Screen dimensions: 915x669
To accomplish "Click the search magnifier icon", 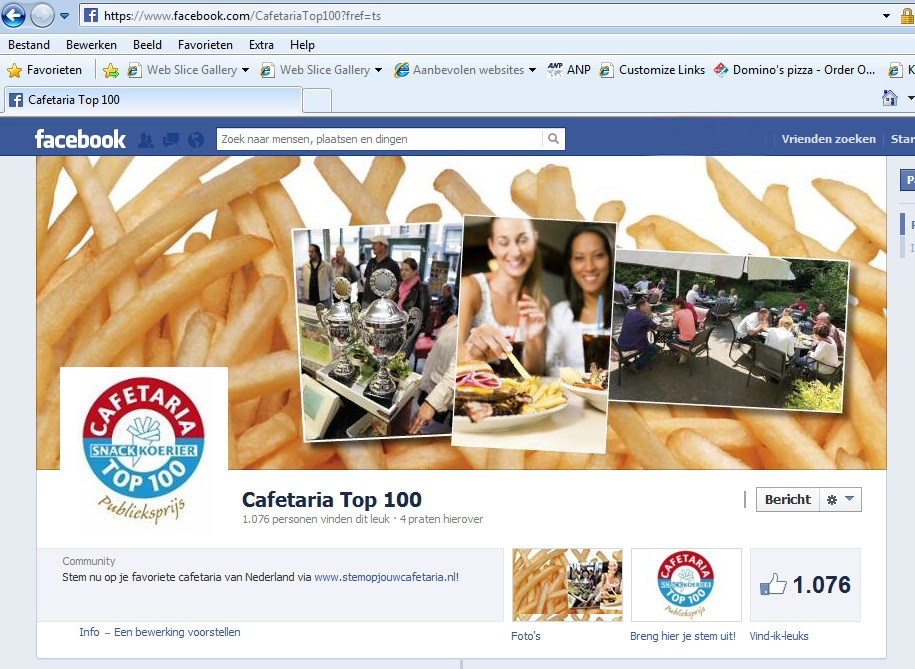I will click(x=553, y=137).
